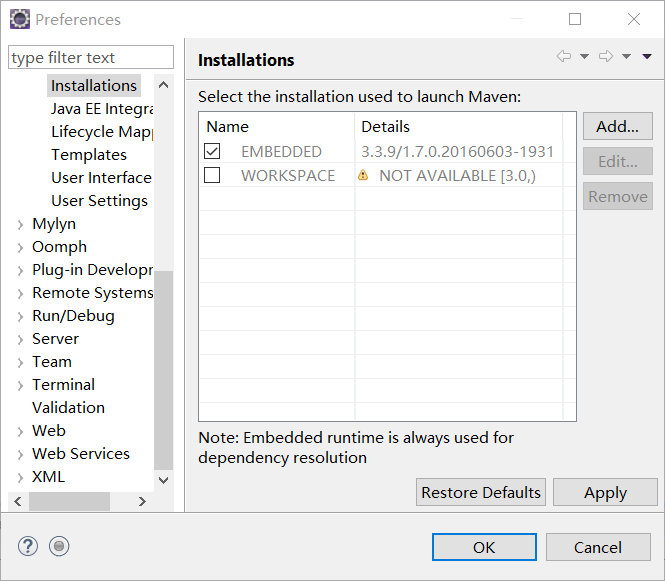
Task: Click version text 3.3.9/1.7.0.20160603-1931
Action: click(458, 151)
